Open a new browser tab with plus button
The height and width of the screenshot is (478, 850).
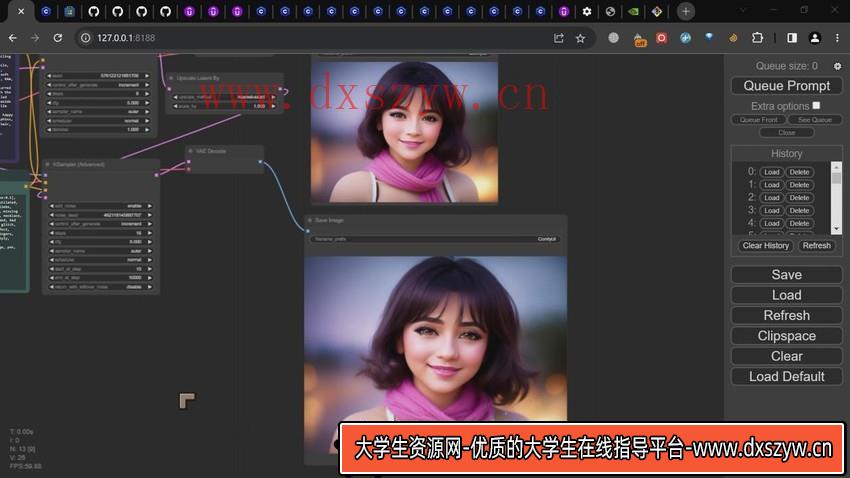pyautogui.click(x=686, y=11)
